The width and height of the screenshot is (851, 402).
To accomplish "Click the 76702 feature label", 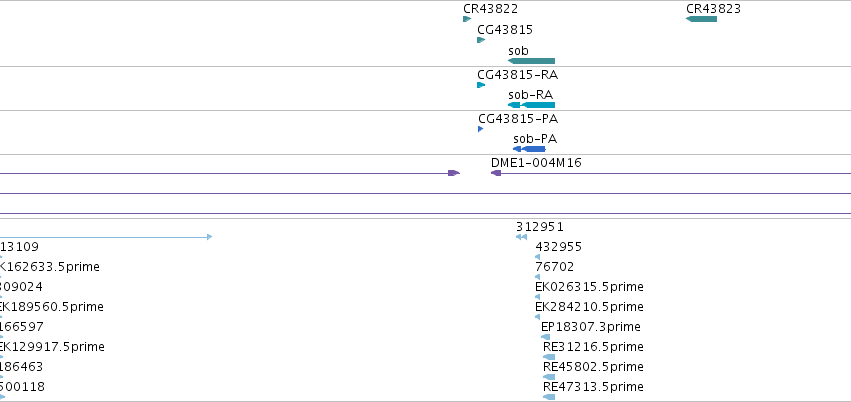I will tap(554, 267).
